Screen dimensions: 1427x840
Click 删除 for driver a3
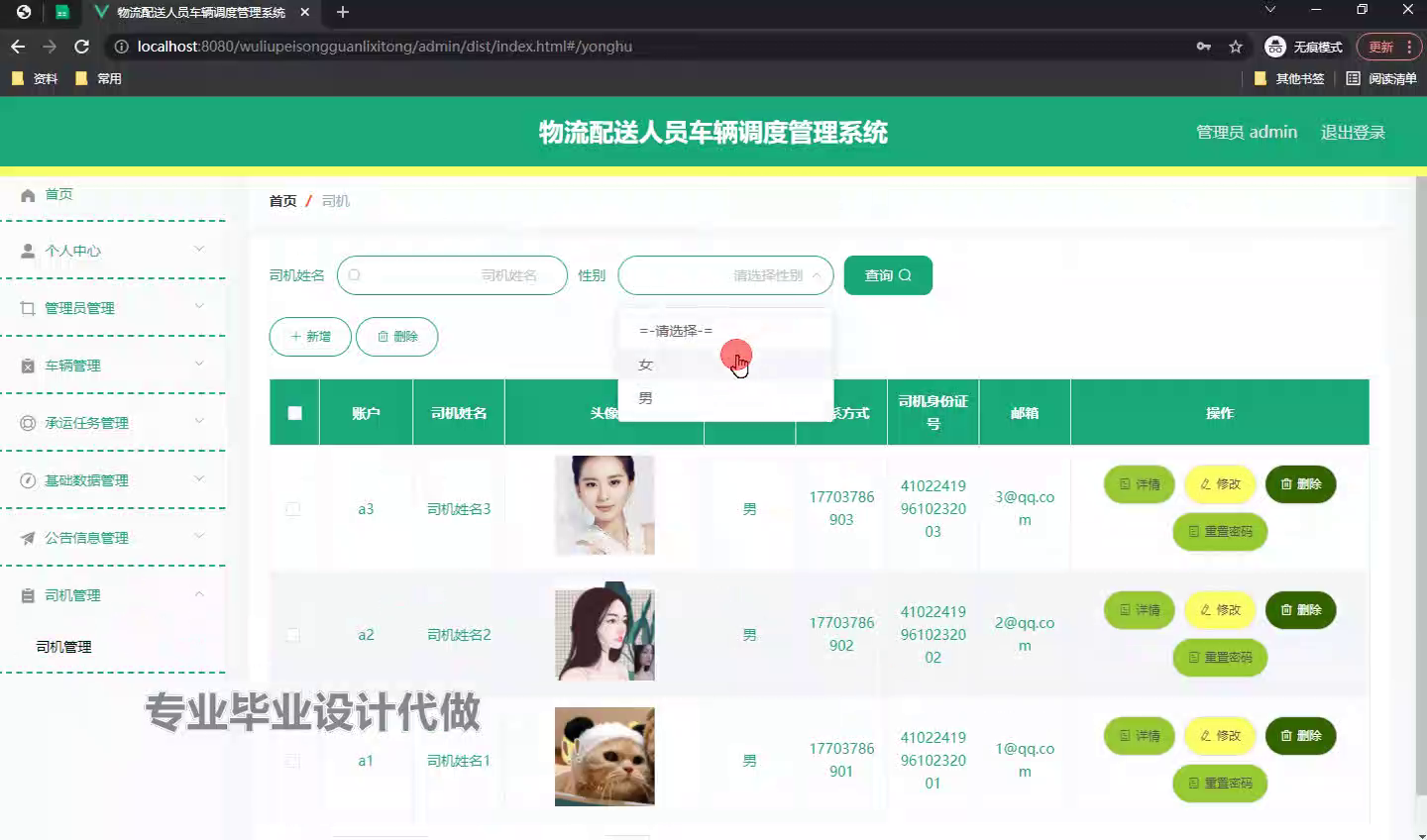click(x=1300, y=484)
